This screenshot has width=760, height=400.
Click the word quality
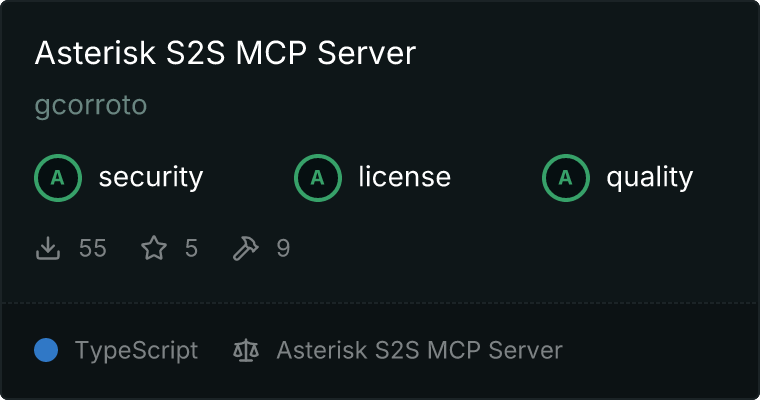649,177
